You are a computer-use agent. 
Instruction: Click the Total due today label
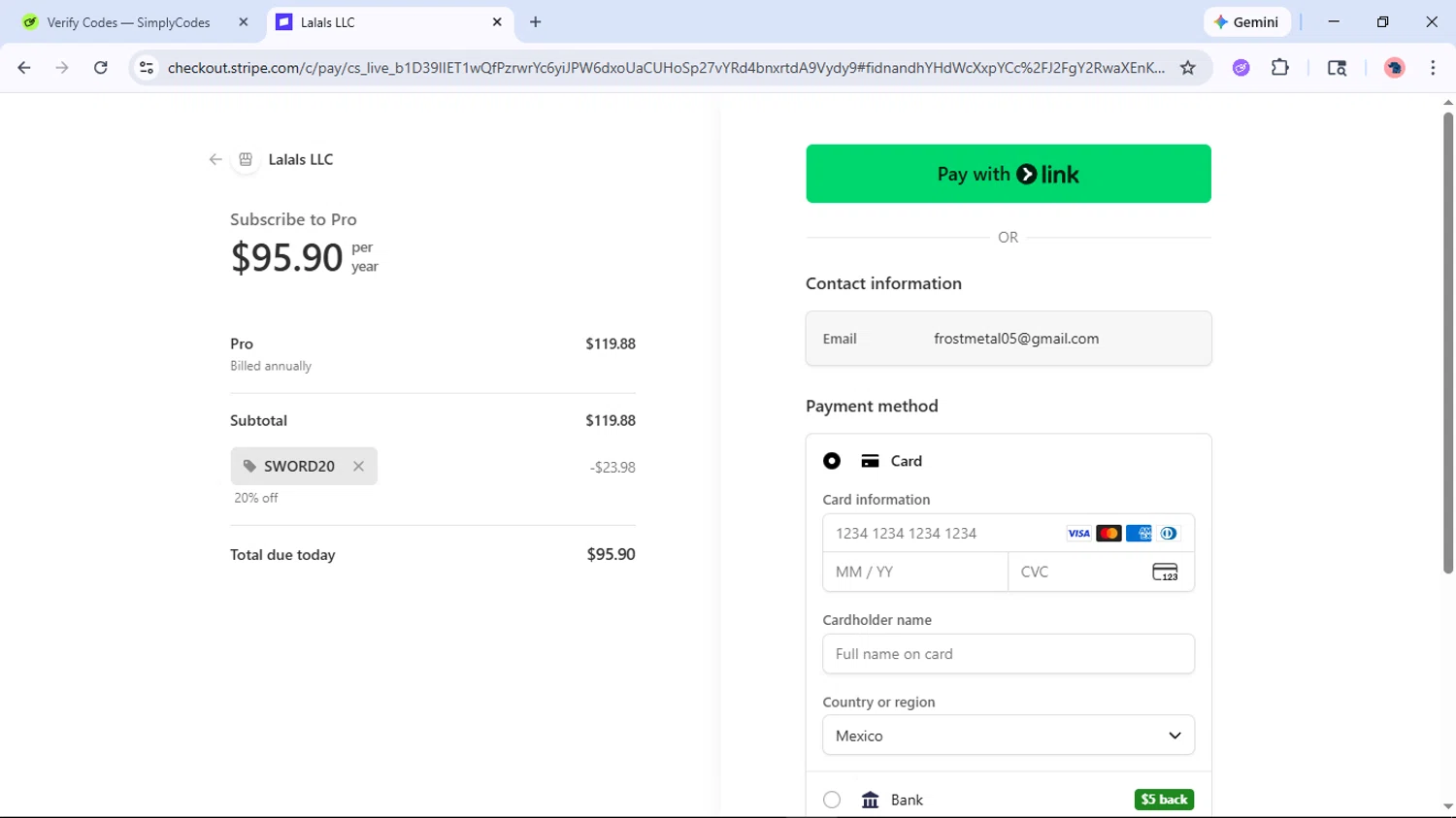[282, 555]
